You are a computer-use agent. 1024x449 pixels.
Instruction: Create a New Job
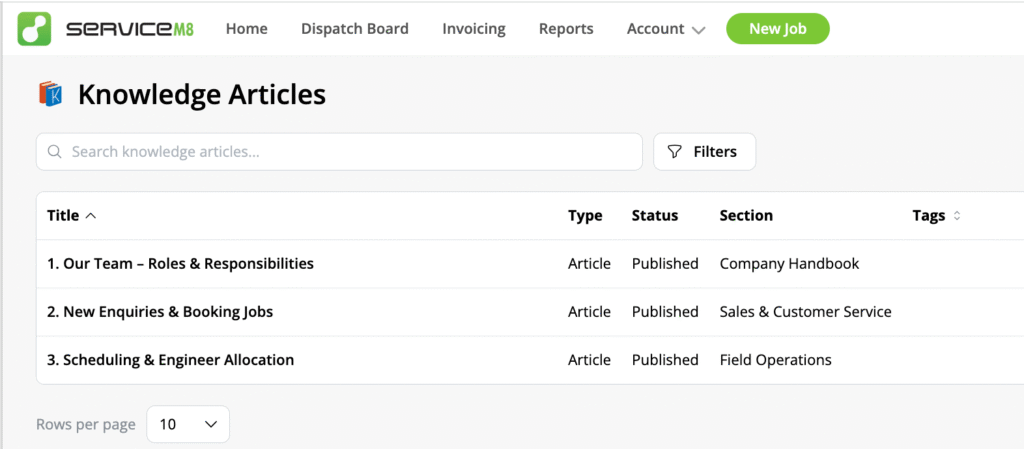pos(778,29)
